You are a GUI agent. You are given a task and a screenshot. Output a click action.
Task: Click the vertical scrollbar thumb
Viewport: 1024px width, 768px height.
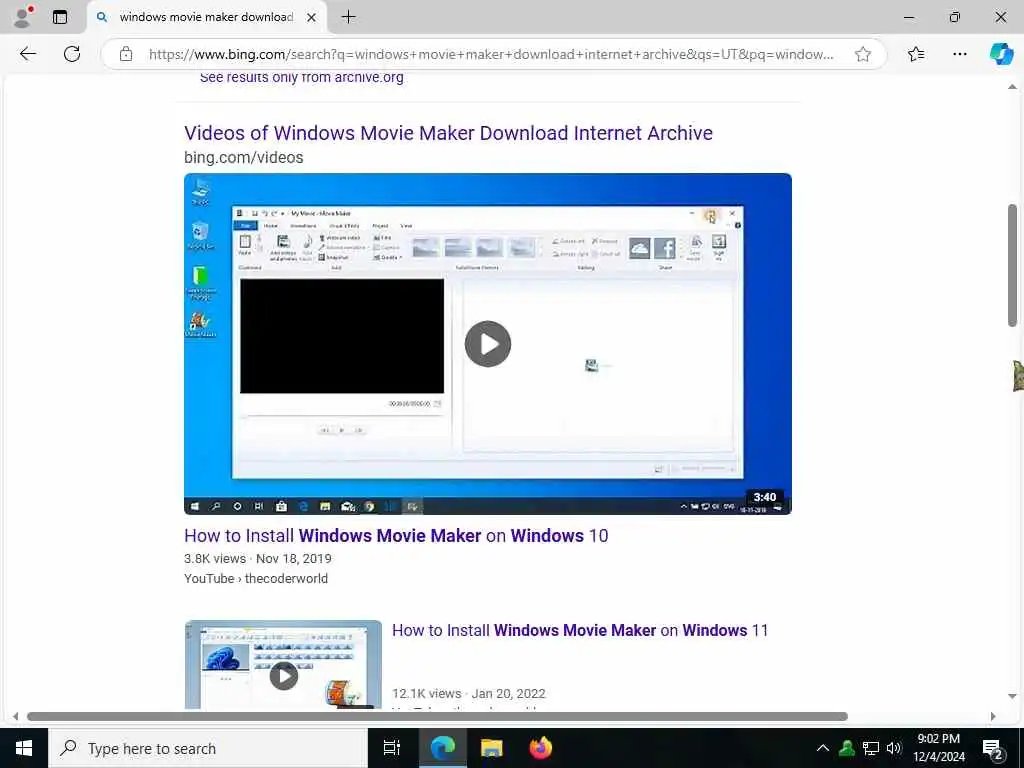click(1012, 265)
